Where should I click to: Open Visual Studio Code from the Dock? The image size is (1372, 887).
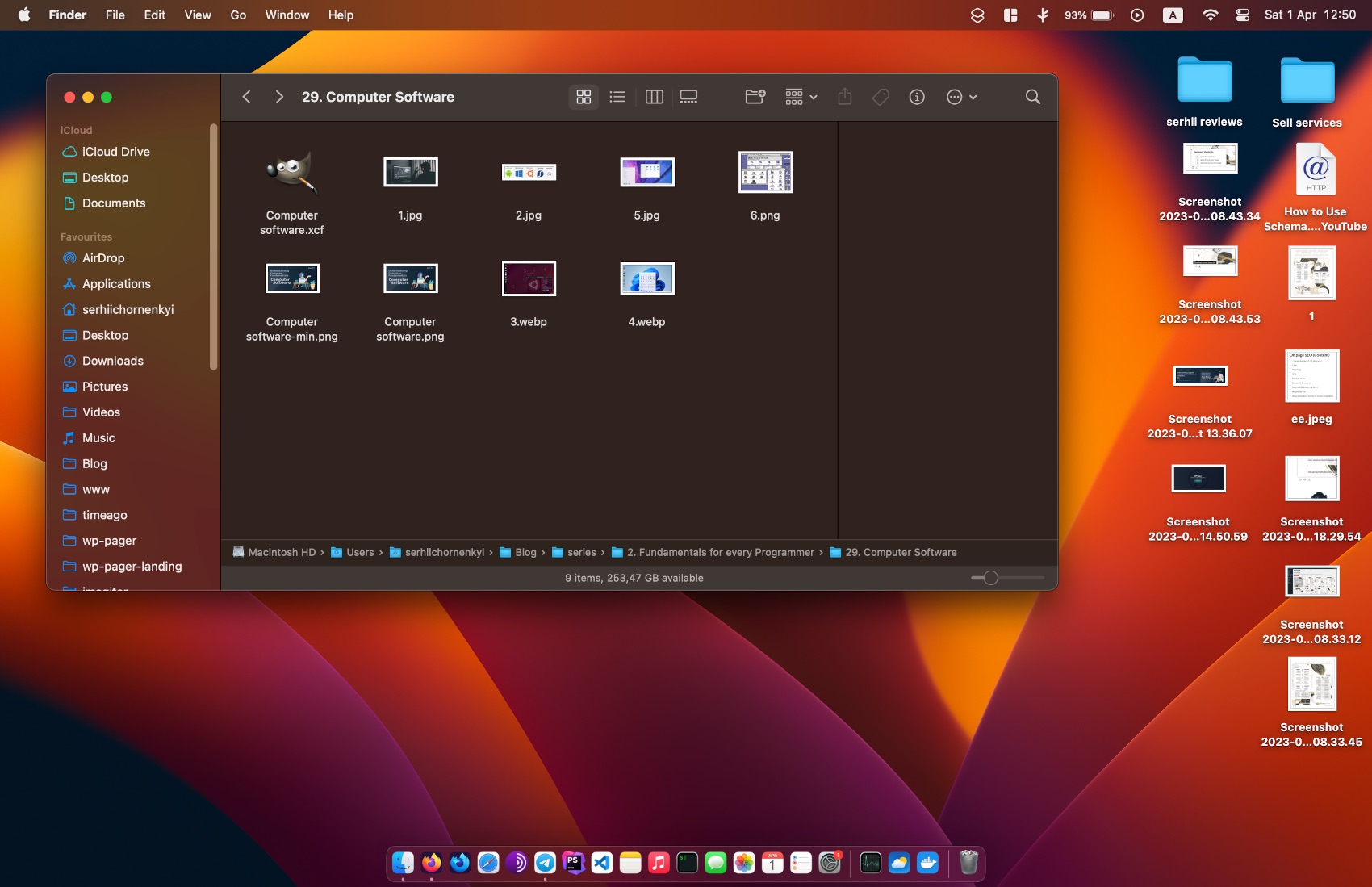pos(602,863)
